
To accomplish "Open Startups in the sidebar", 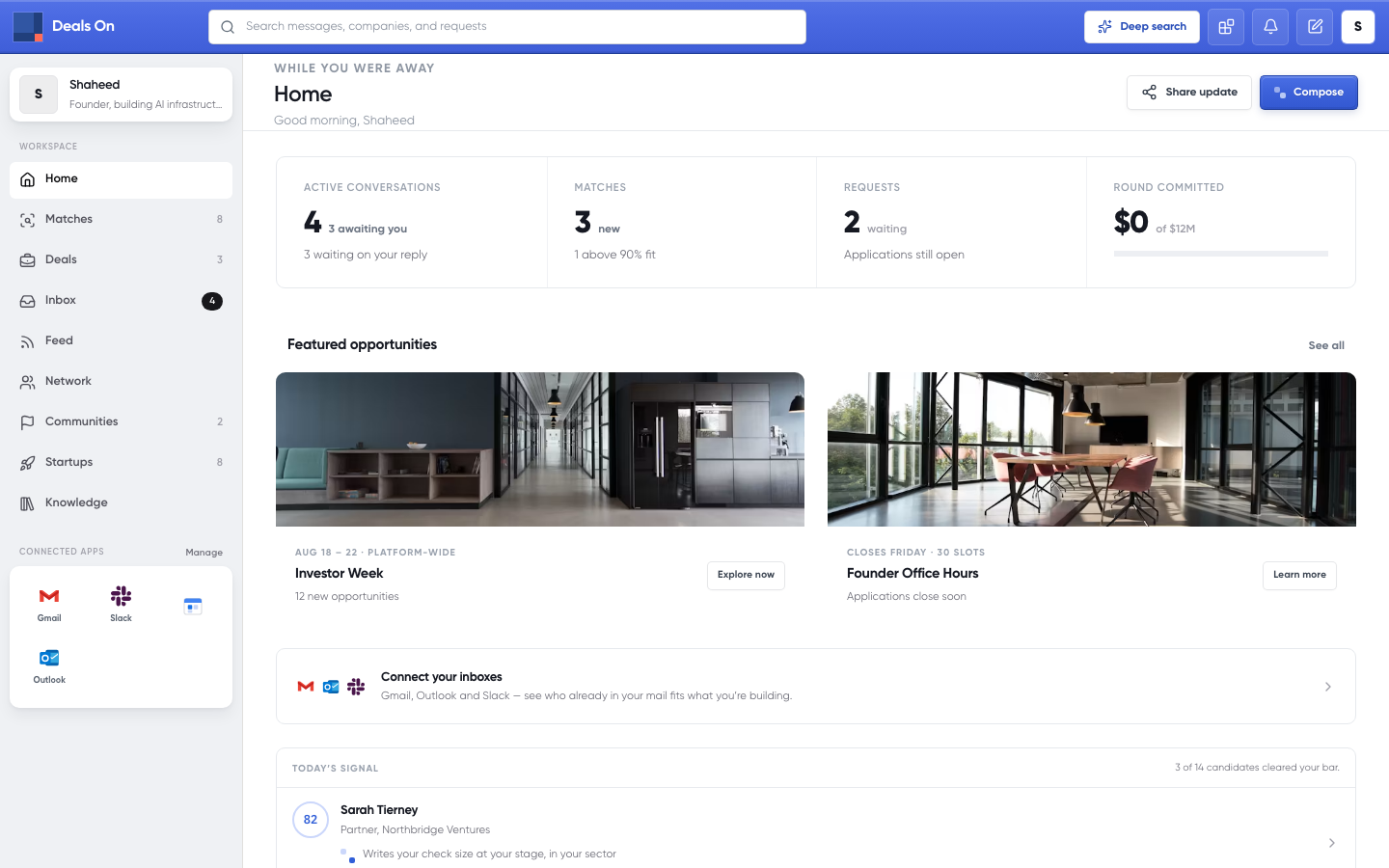I will point(121,463).
